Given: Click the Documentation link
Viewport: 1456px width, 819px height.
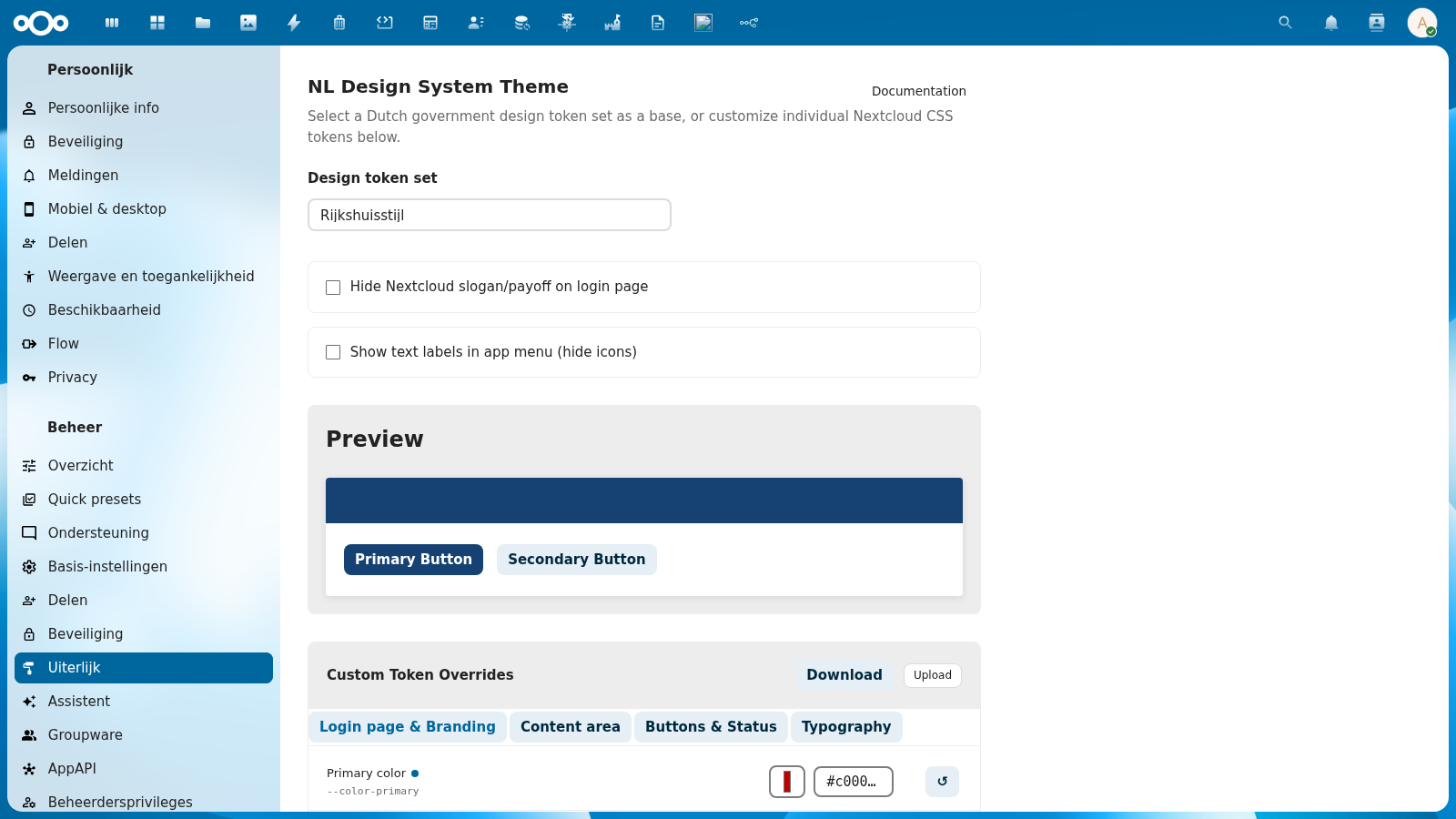Looking at the screenshot, I should tap(919, 91).
